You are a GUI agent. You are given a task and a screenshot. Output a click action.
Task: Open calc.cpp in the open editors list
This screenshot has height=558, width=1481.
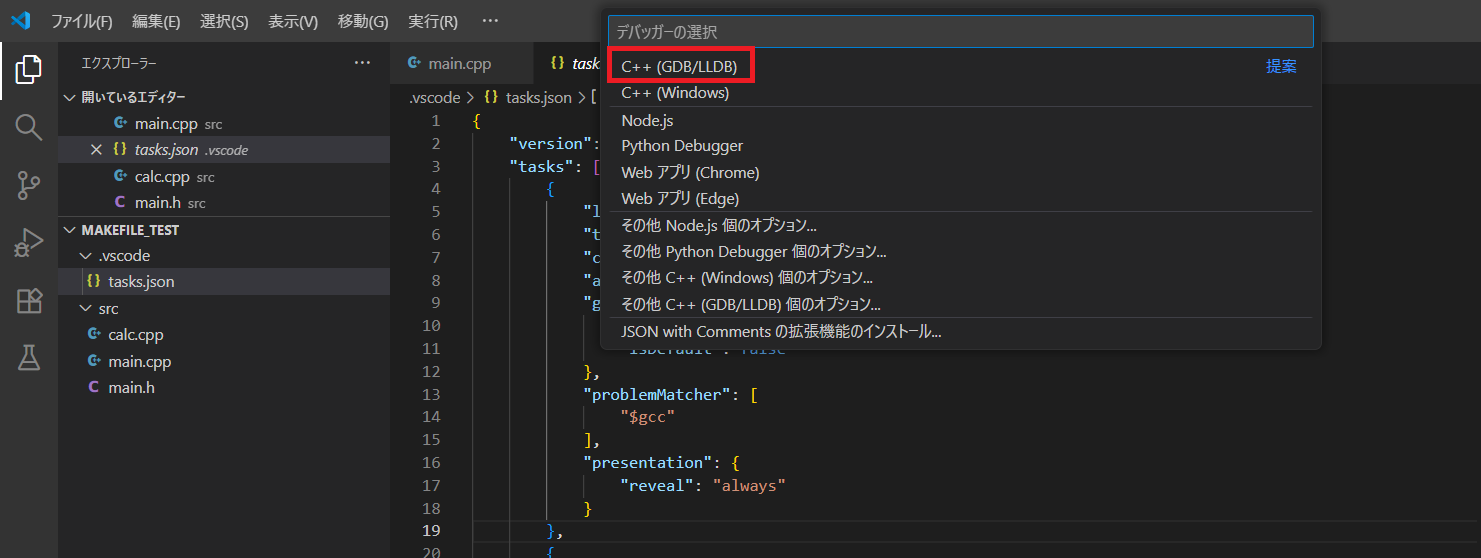pyautogui.click(x=224, y=177)
